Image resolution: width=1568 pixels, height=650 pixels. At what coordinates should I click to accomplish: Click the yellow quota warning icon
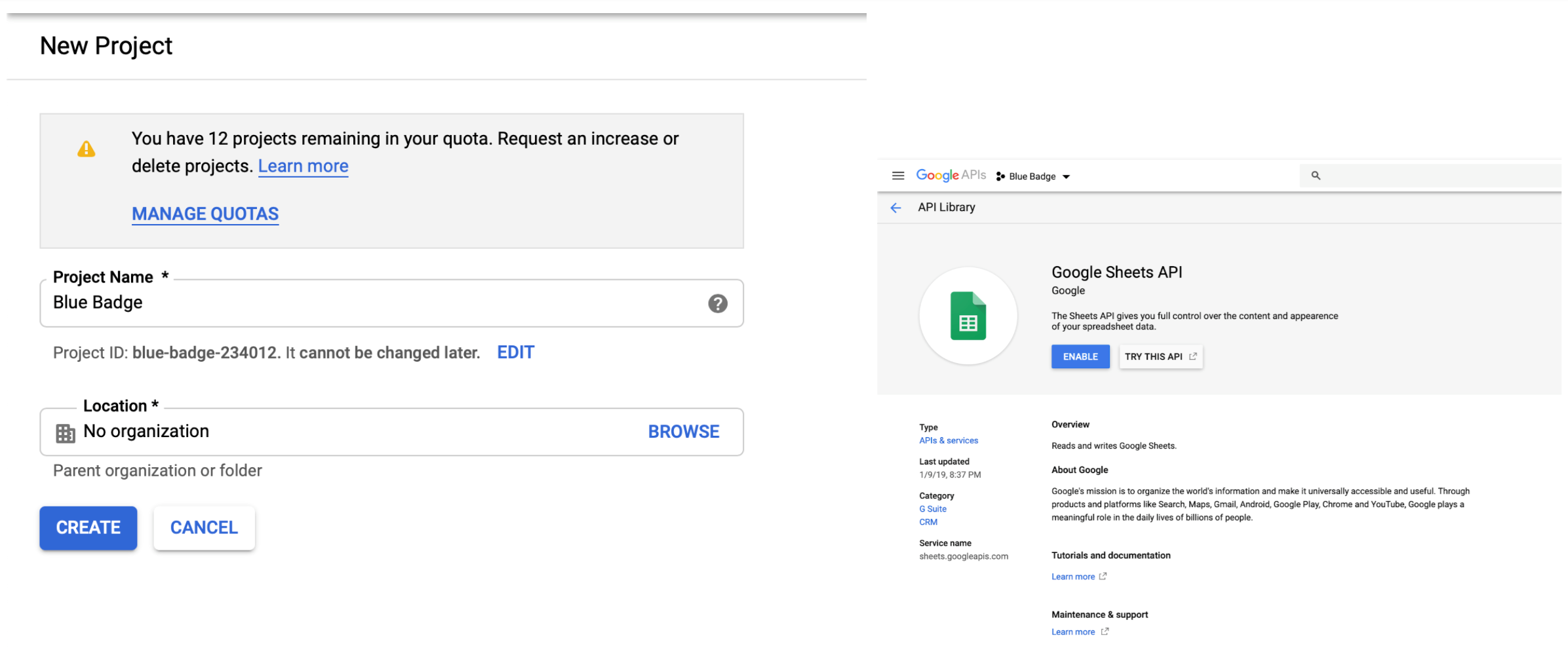86,149
